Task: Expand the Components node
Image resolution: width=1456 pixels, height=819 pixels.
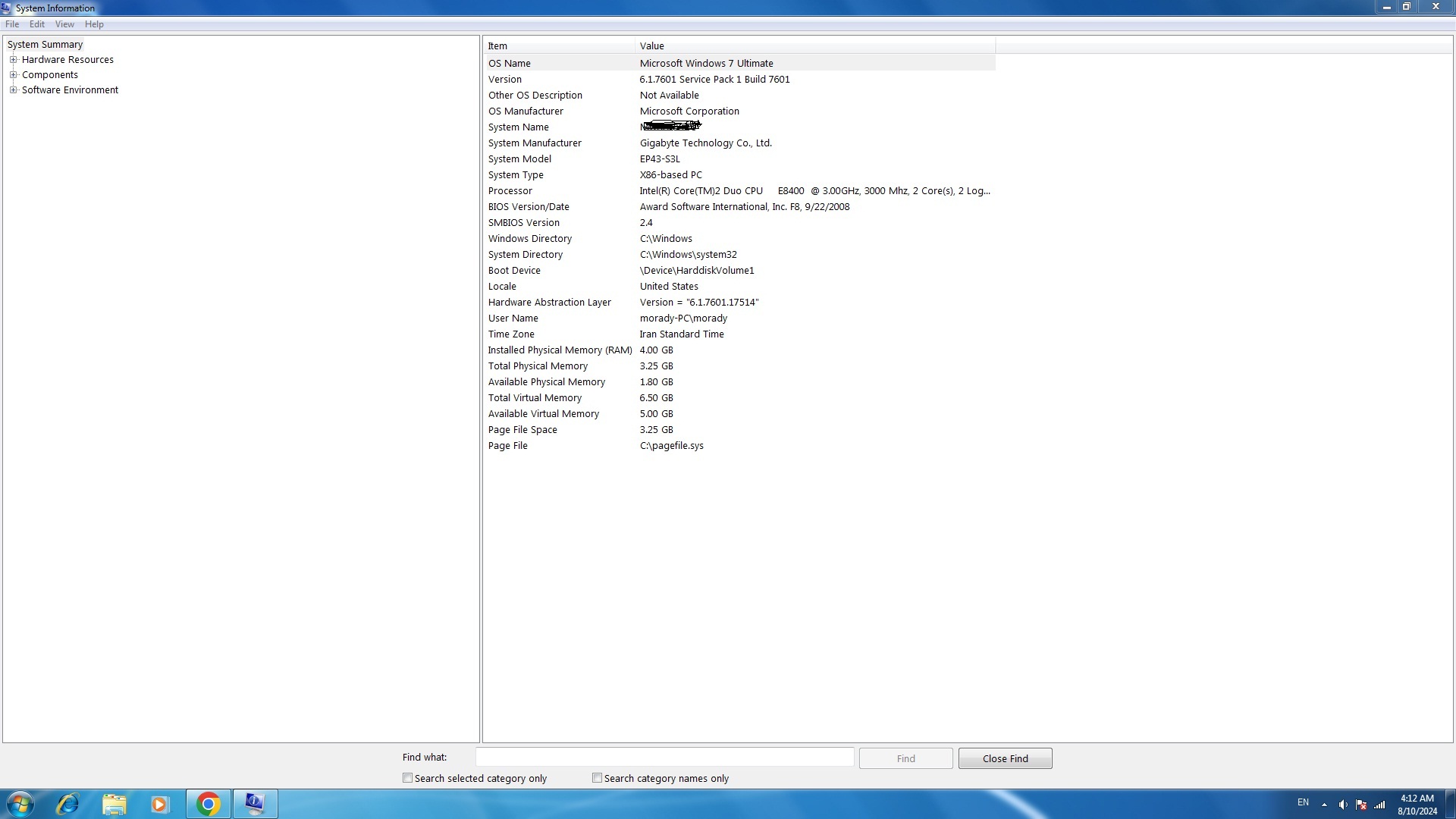Action: tap(13, 74)
